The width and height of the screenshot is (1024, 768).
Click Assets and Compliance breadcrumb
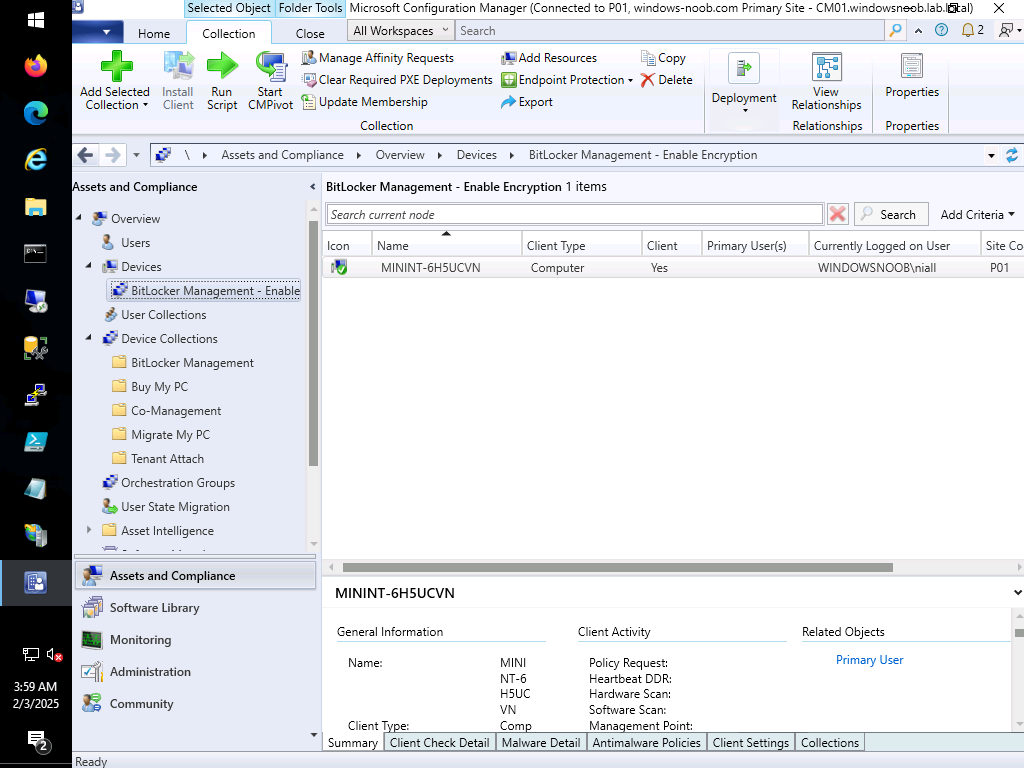click(282, 155)
